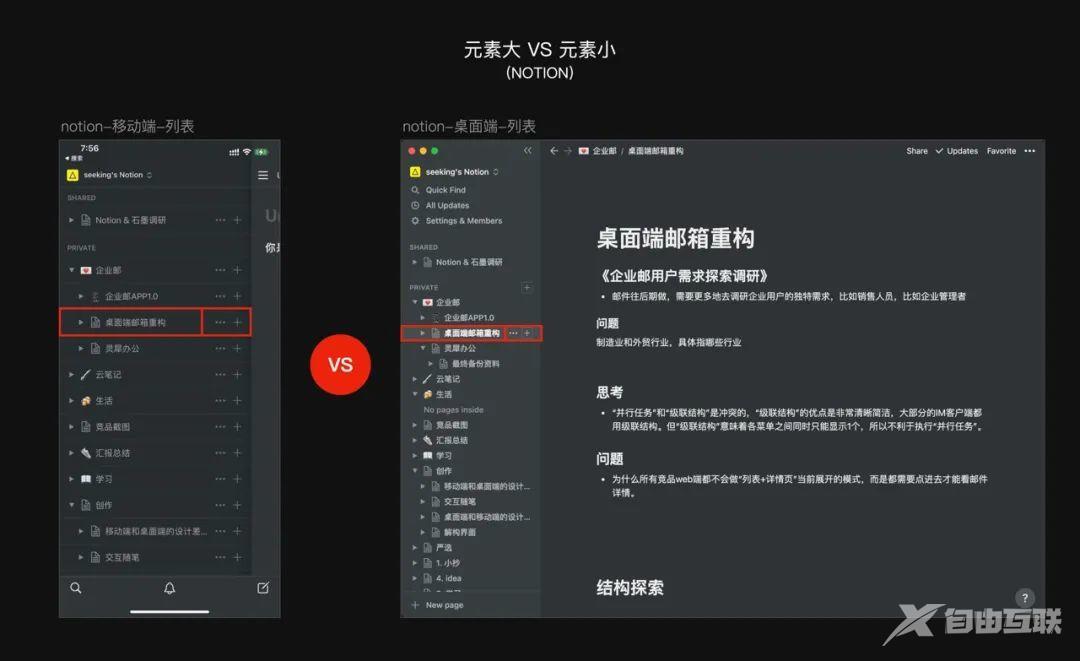Open the more options dots for 云笔记 on mobile
The width and height of the screenshot is (1080, 661).
(x=220, y=375)
